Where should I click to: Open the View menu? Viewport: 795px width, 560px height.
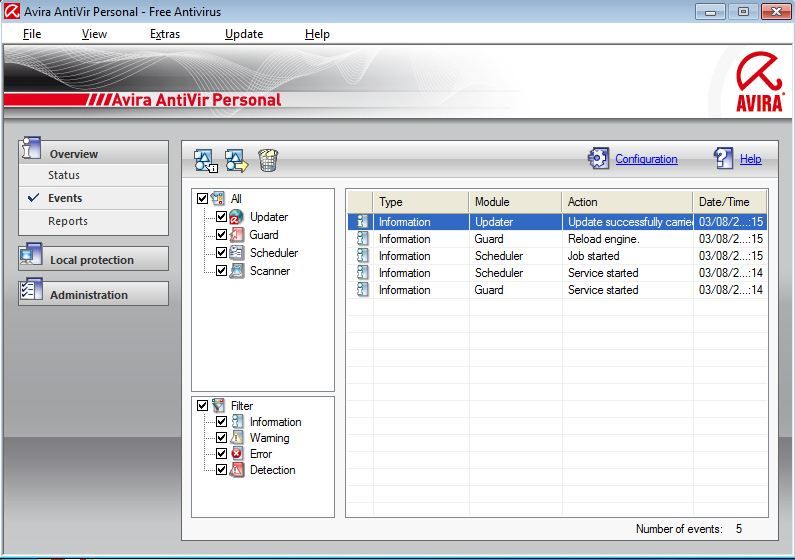[94, 34]
